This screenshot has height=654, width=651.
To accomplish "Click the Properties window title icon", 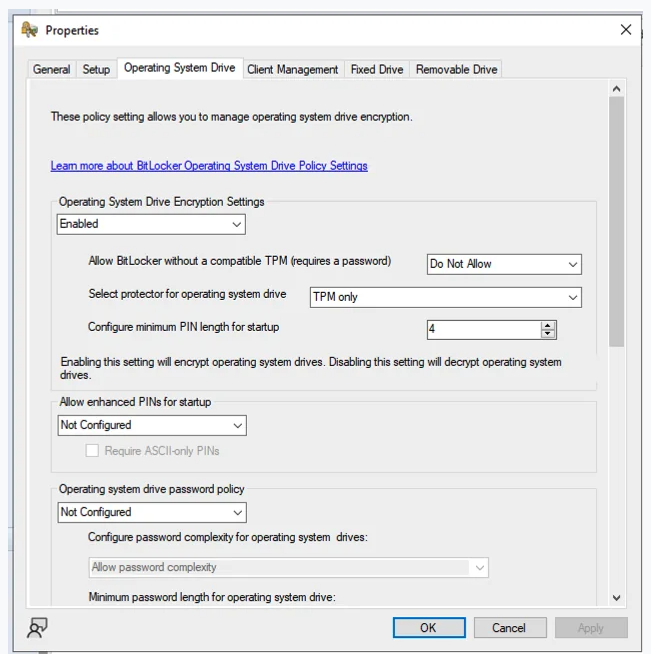I will coord(30,30).
